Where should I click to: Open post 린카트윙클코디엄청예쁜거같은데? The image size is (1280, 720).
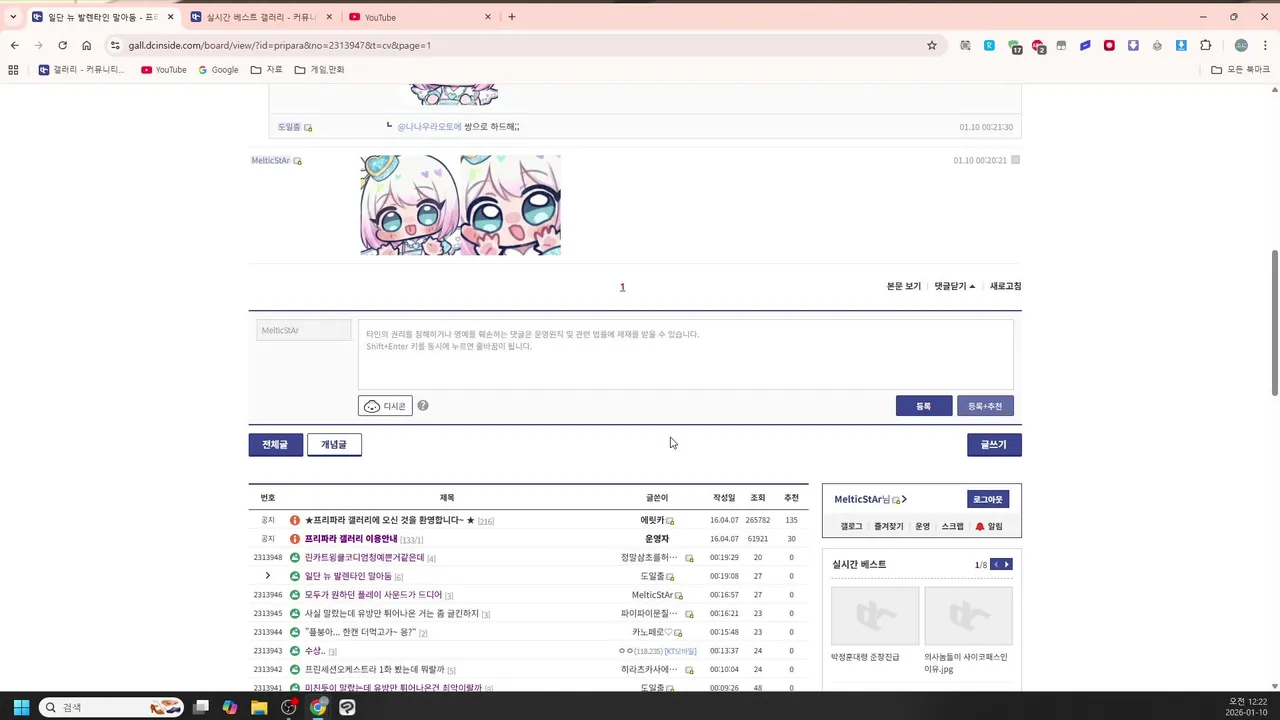click(x=364, y=558)
